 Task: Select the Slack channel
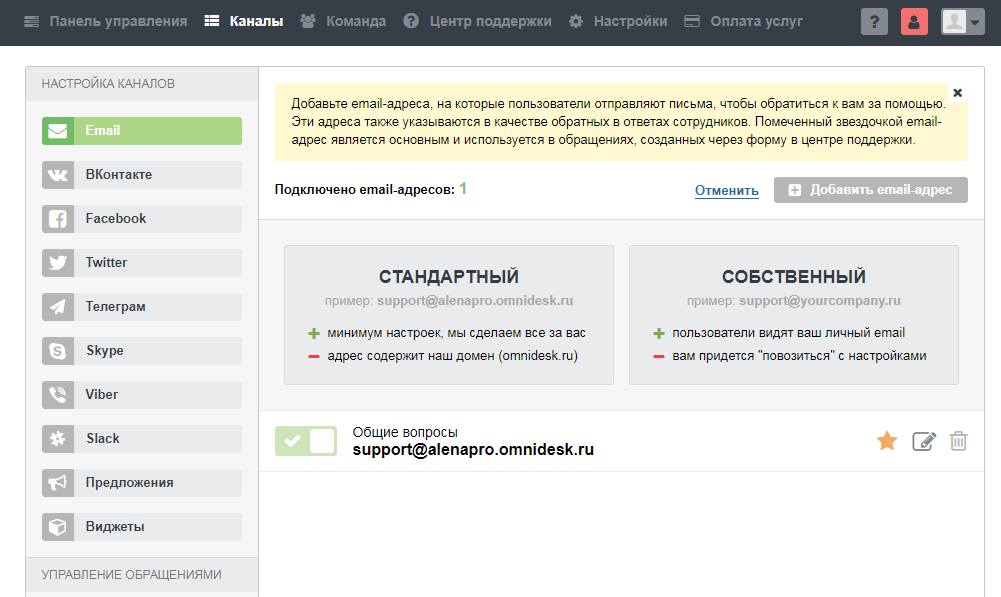pyautogui.click(x=140, y=438)
